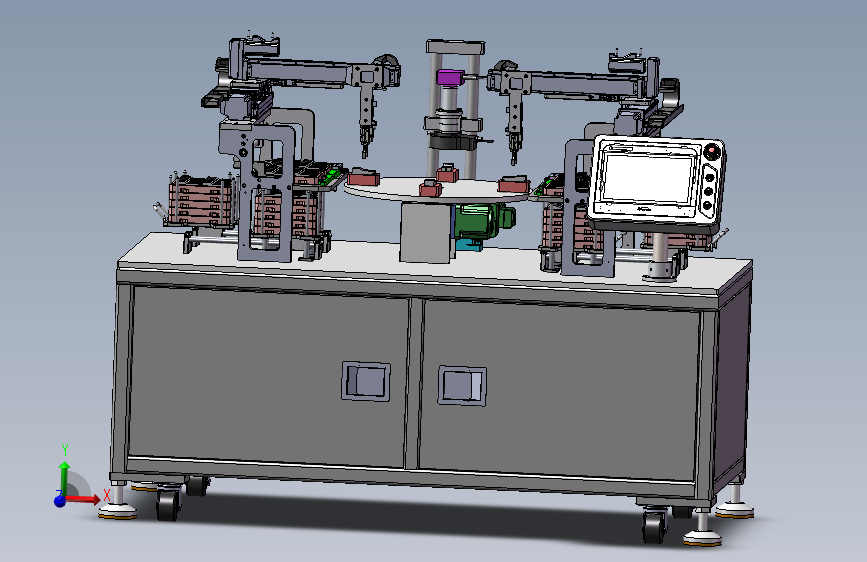Select the gray gearbox housing under rotary table
Image resolution: width=867 pixels, height=562 pixels.
coord(426,231)
